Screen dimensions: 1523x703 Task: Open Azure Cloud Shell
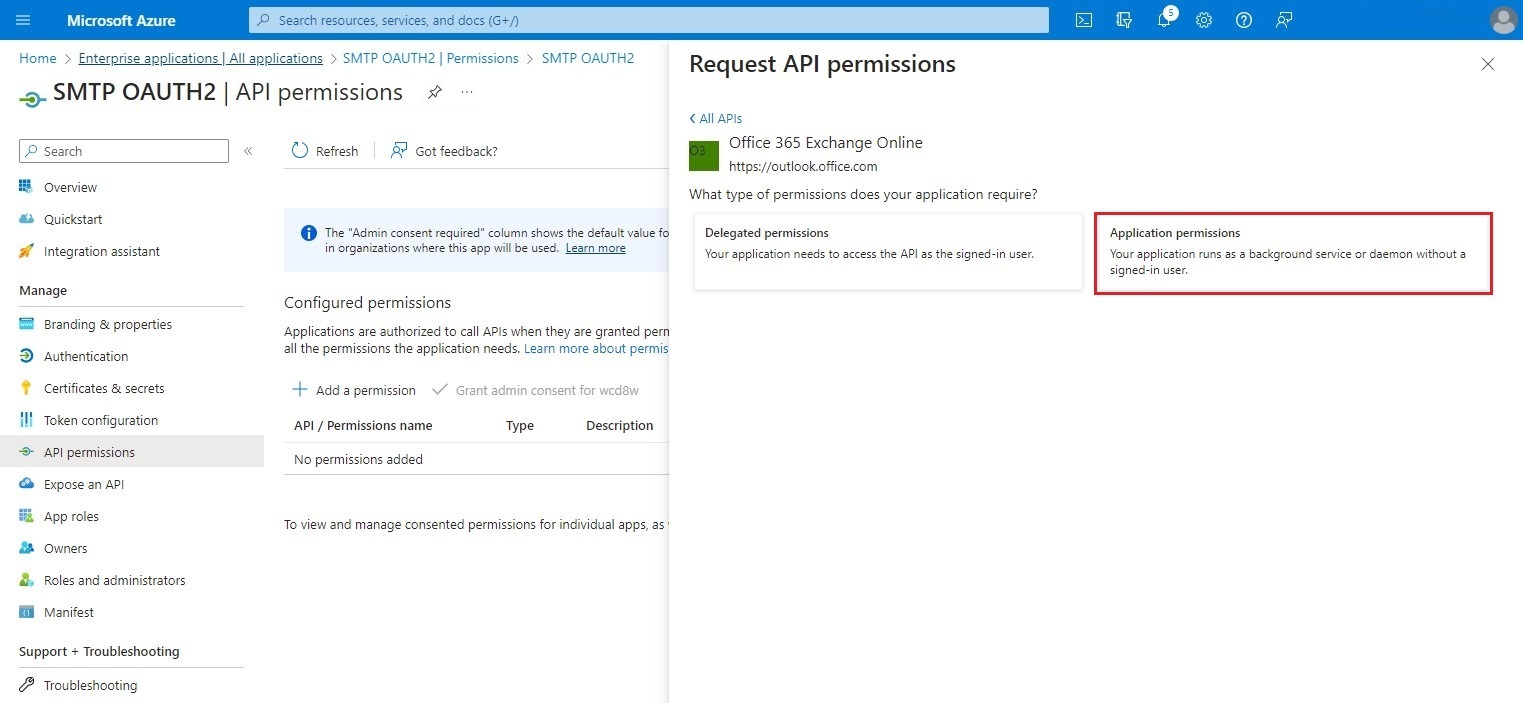point(1083,20)
